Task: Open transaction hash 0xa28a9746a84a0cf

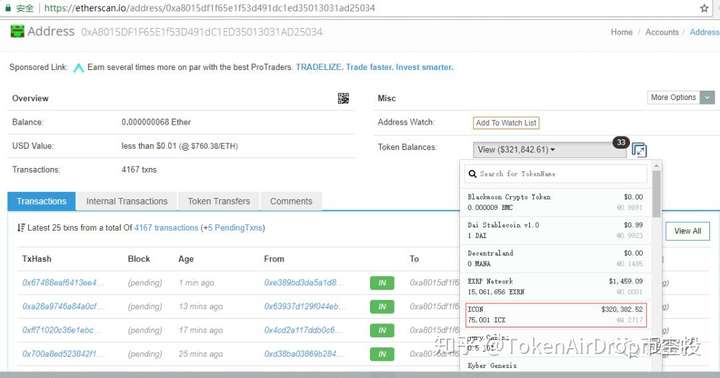Action: coord(62,306)
